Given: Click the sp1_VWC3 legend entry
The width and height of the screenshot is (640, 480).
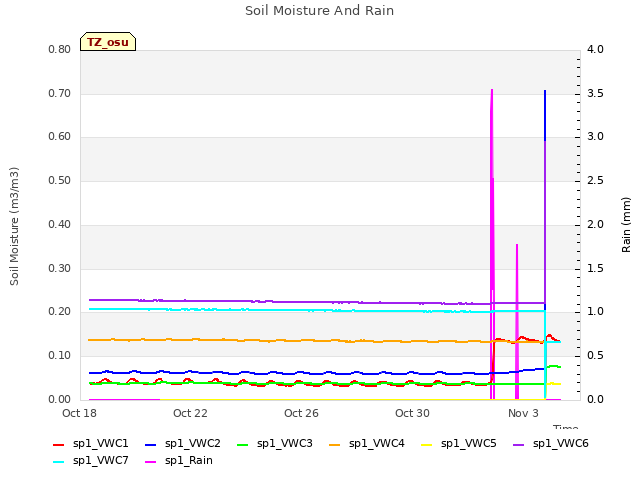Looking at the screenshot, I should 275,444.
